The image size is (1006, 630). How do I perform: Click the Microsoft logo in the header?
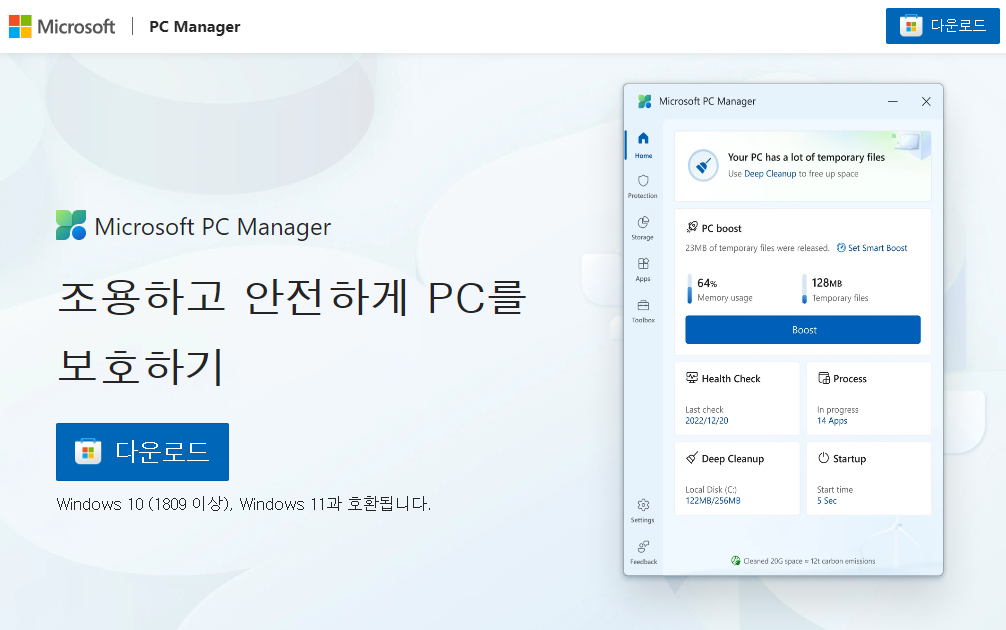click(x=62, y=26)
